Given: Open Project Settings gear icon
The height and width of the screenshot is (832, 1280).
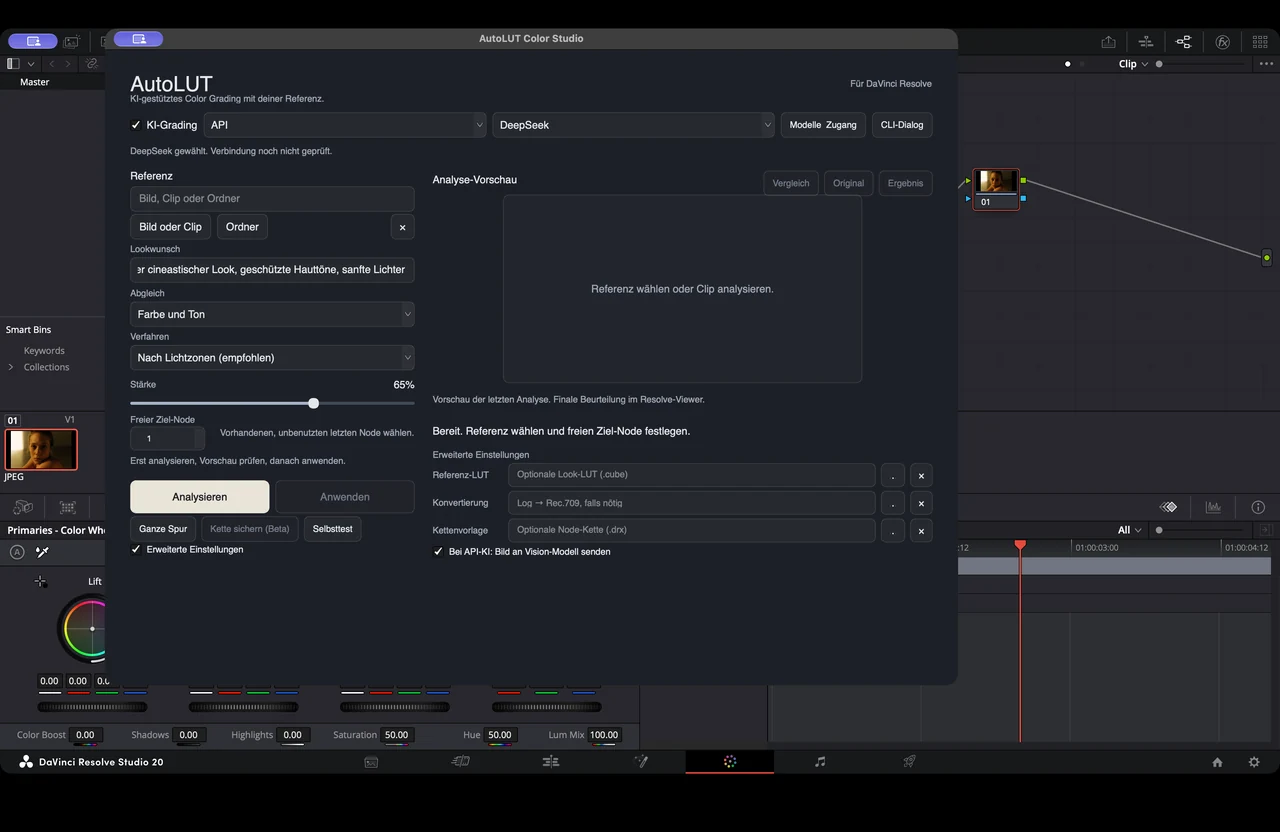Looking at the screenshot, I should pyautogui.click(x=1254, y=762).
